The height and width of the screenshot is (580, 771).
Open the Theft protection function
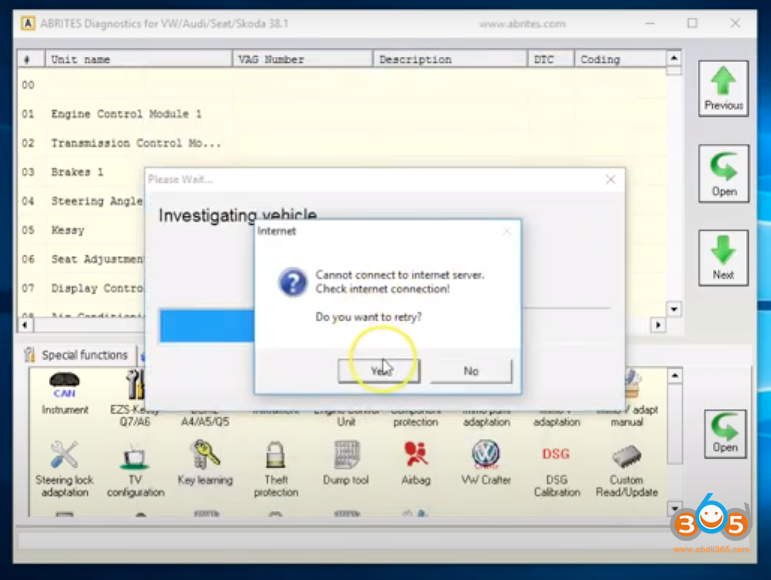(x=276, y=469)
